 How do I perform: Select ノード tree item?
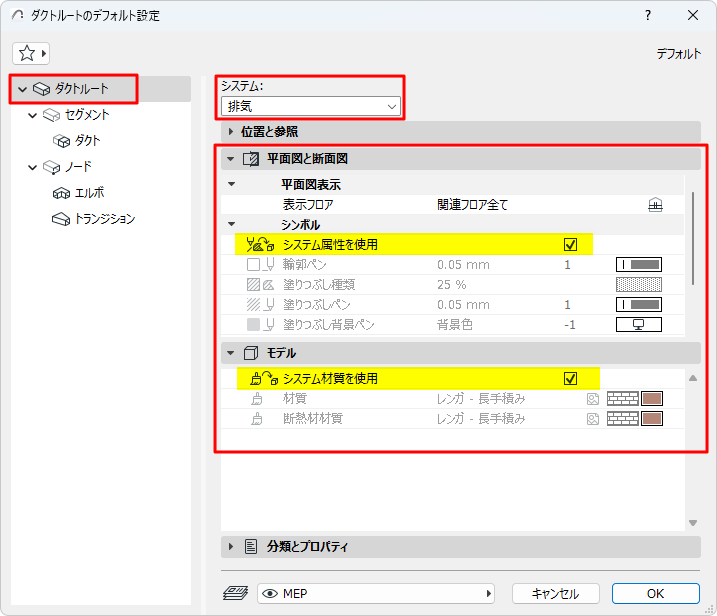click(78, 166)
